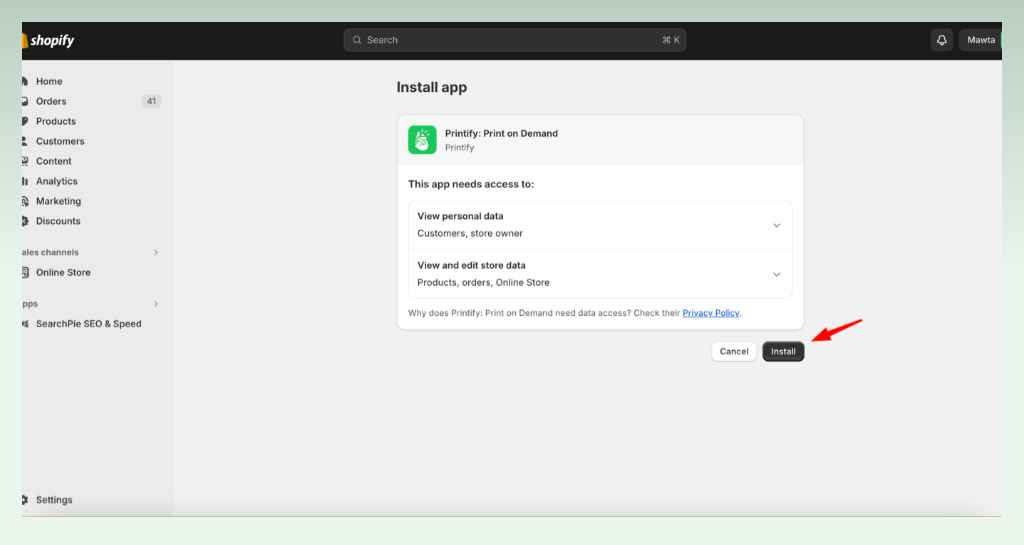Expand View and edit store data

coord(776,274)
